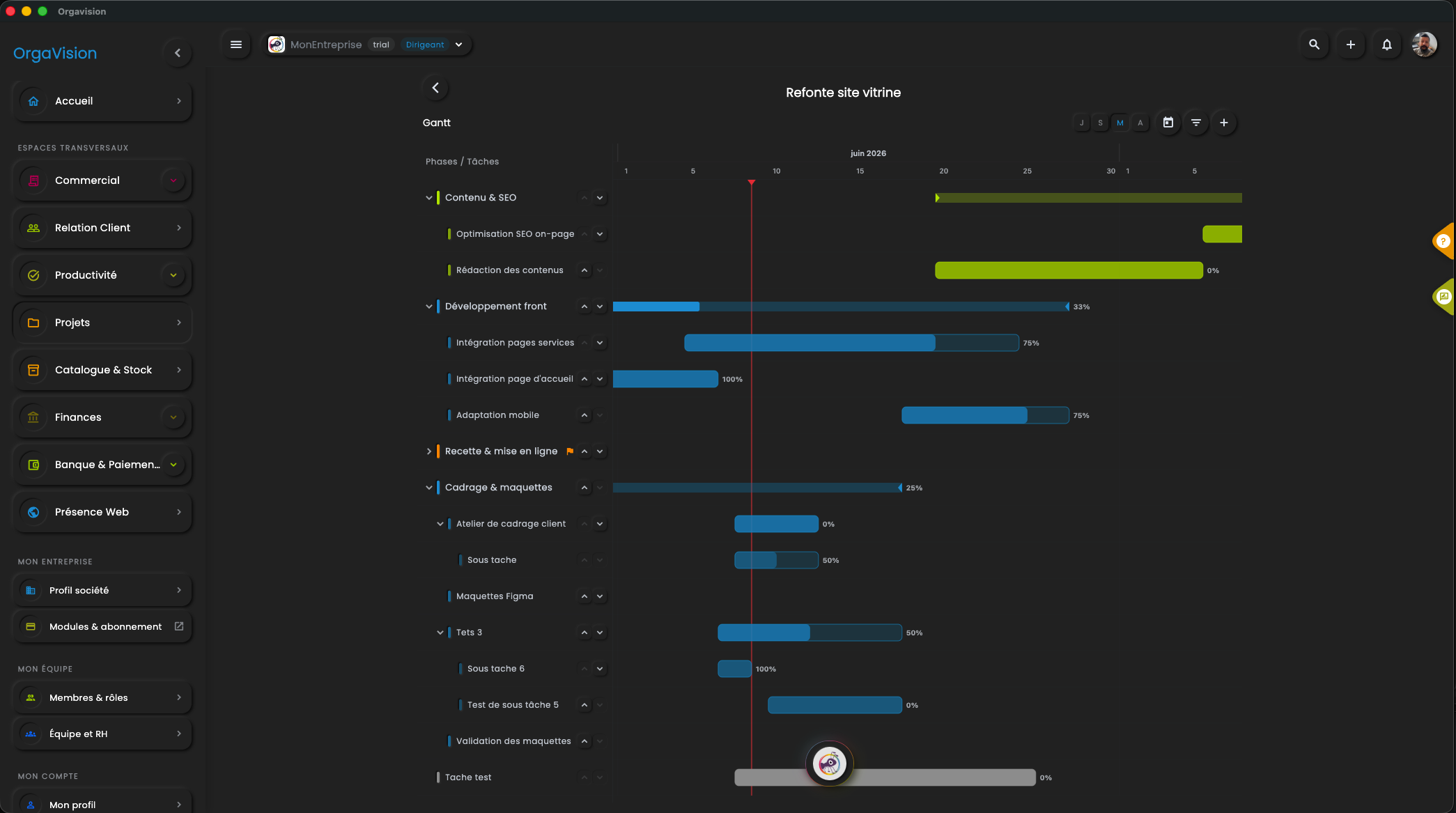Open Mon profil
The height and width of the screenshot is (813, 1456).
(x=102, y=804)
